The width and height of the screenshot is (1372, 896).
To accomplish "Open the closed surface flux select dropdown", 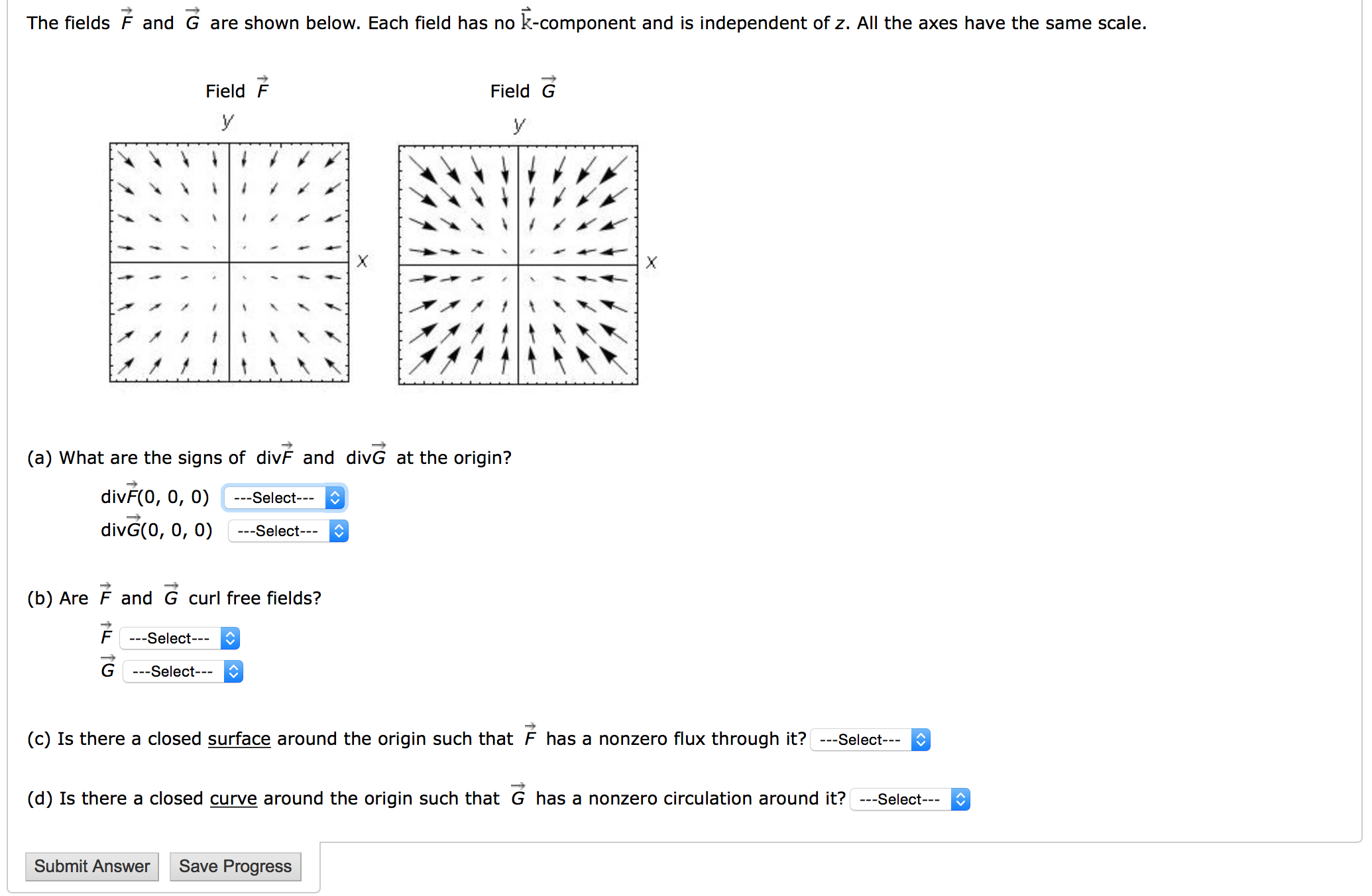I will tap(869, 740).
